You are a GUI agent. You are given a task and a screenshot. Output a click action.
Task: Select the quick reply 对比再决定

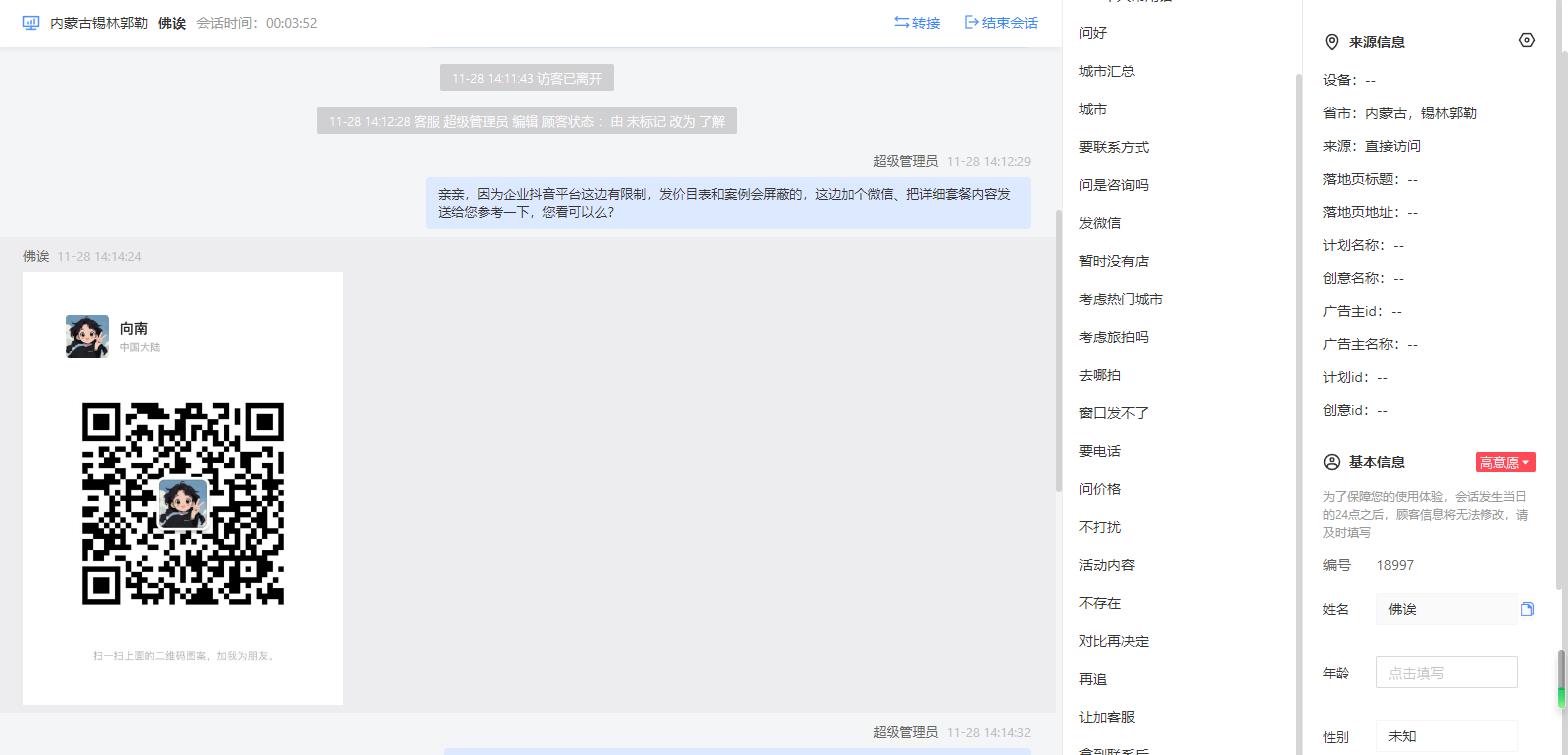pyautogui.click(x=1114, y=641)
